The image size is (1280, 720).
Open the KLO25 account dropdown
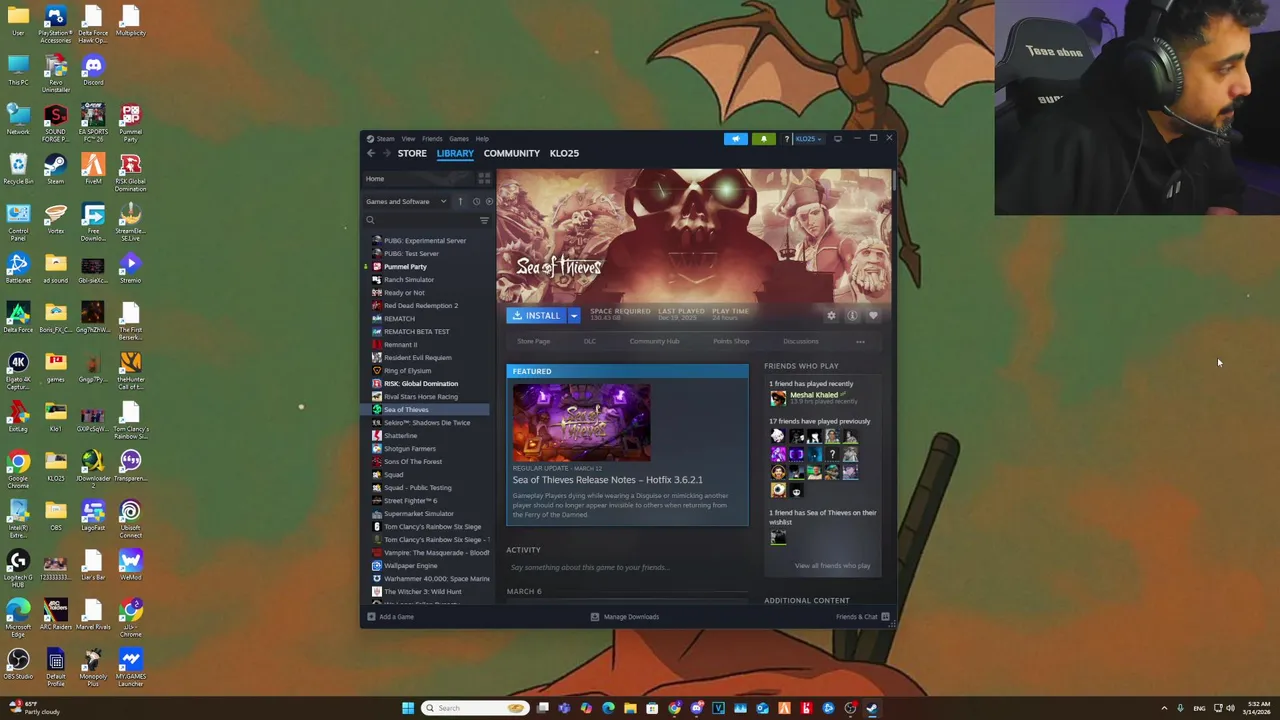(x=808, y=139)
